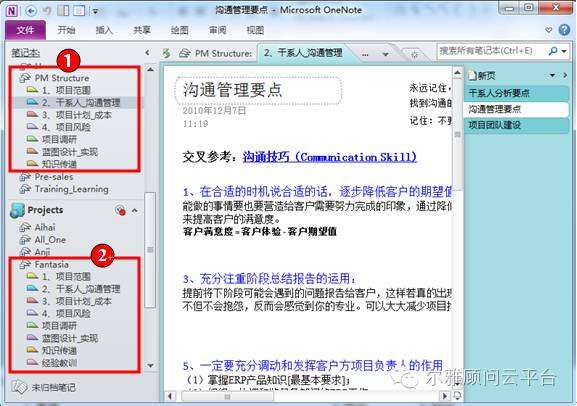Open the Customize Quick Access Toolbar dropdown
The width and height of the screenshot is (577, 406).
pos(95,11)
